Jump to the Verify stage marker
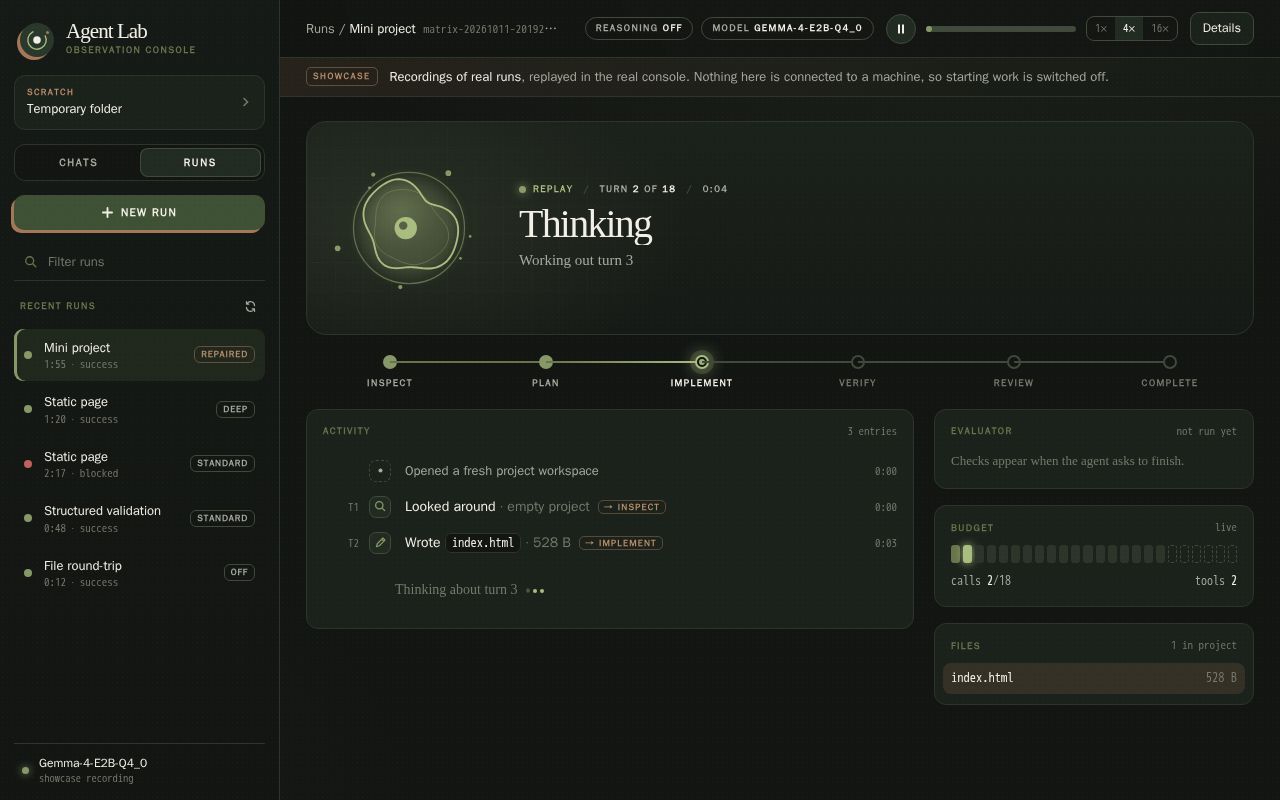The image size is (1280, 800). click(x=858, y=362)
